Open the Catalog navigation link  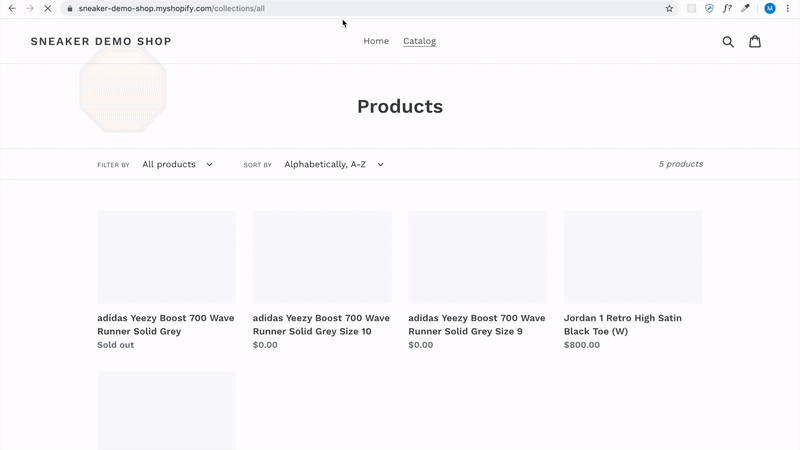pyautogui.click(x=419, y=41)
